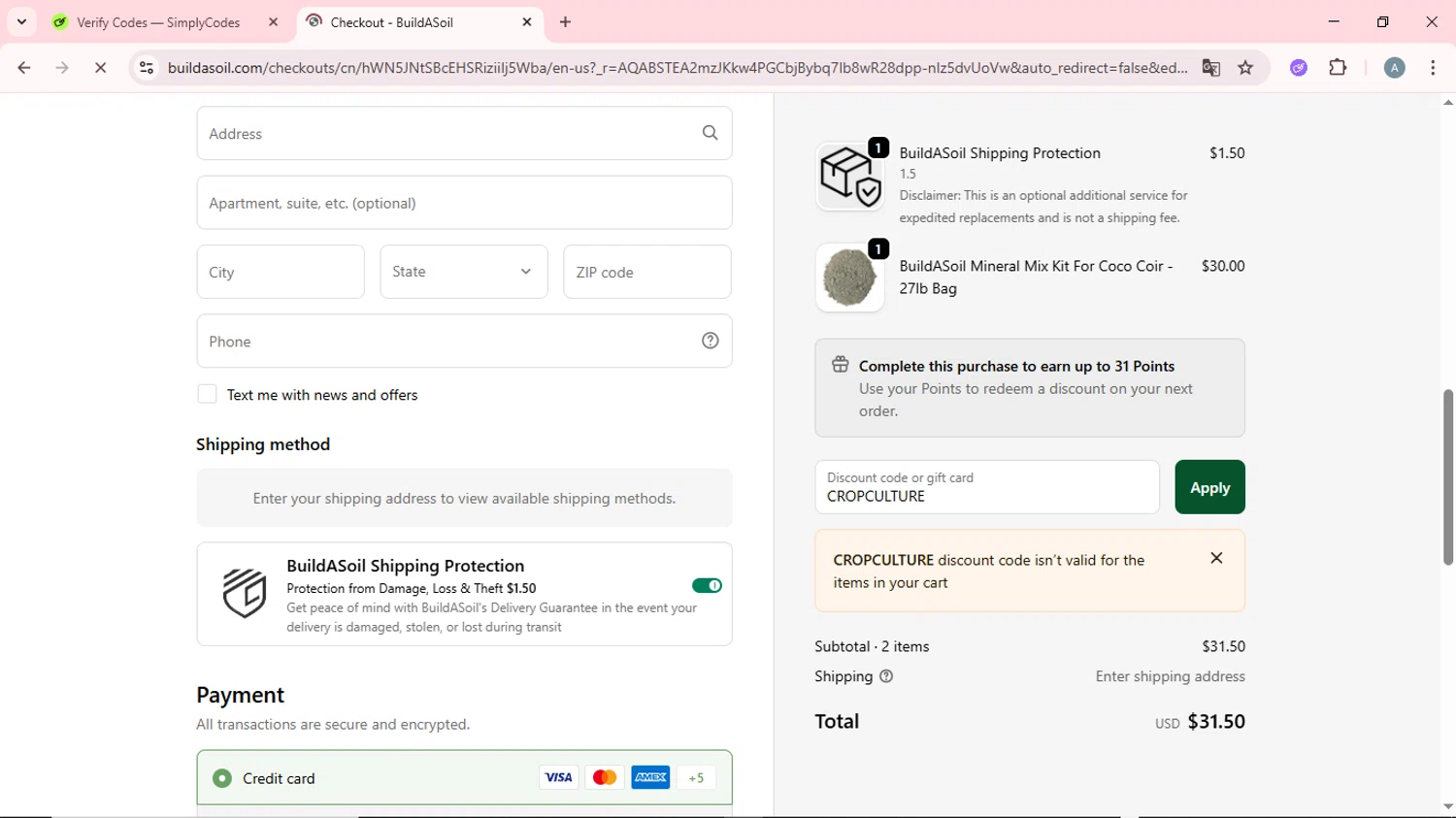Image resolution: width=1456 pixels, height=818 pixels.
Task: Click the browser URL address bar
Action: (x=677, y=68)
